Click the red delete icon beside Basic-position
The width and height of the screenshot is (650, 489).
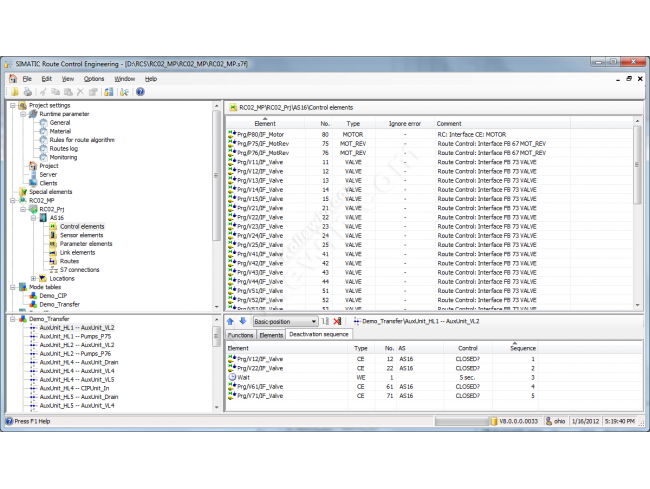click(x=337, y=321)
